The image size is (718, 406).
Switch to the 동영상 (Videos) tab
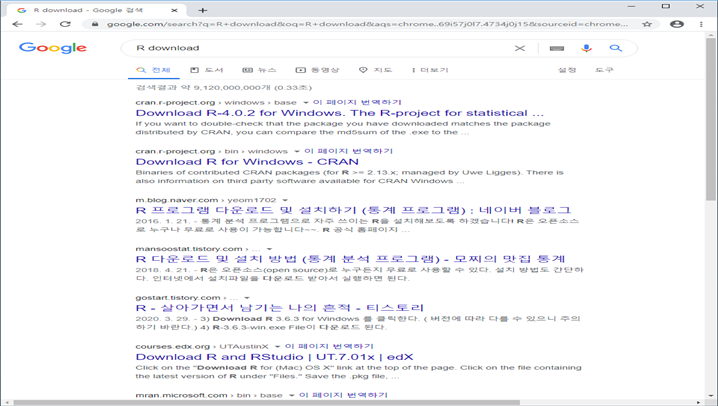pos(317,70)
